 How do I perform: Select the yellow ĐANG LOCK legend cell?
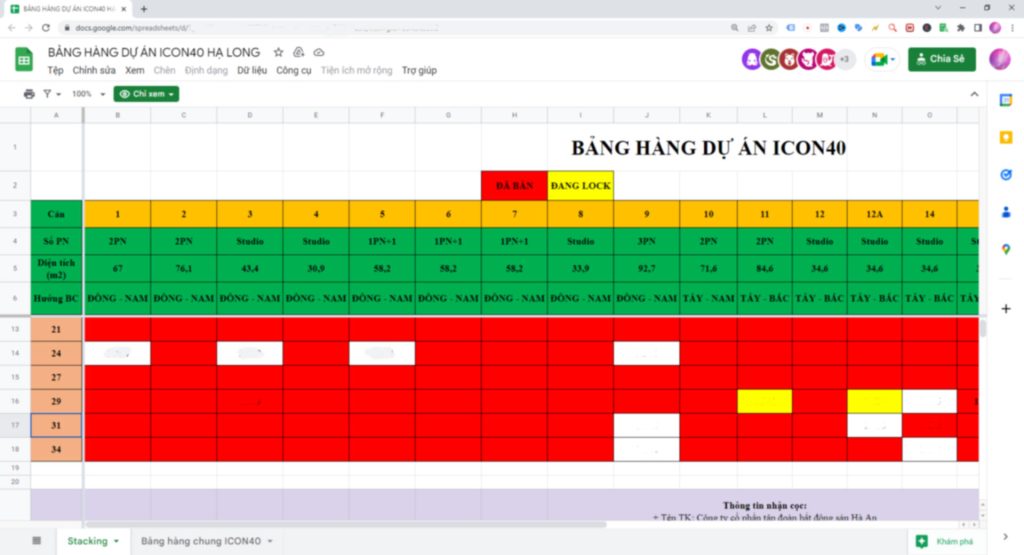[581, 185]
